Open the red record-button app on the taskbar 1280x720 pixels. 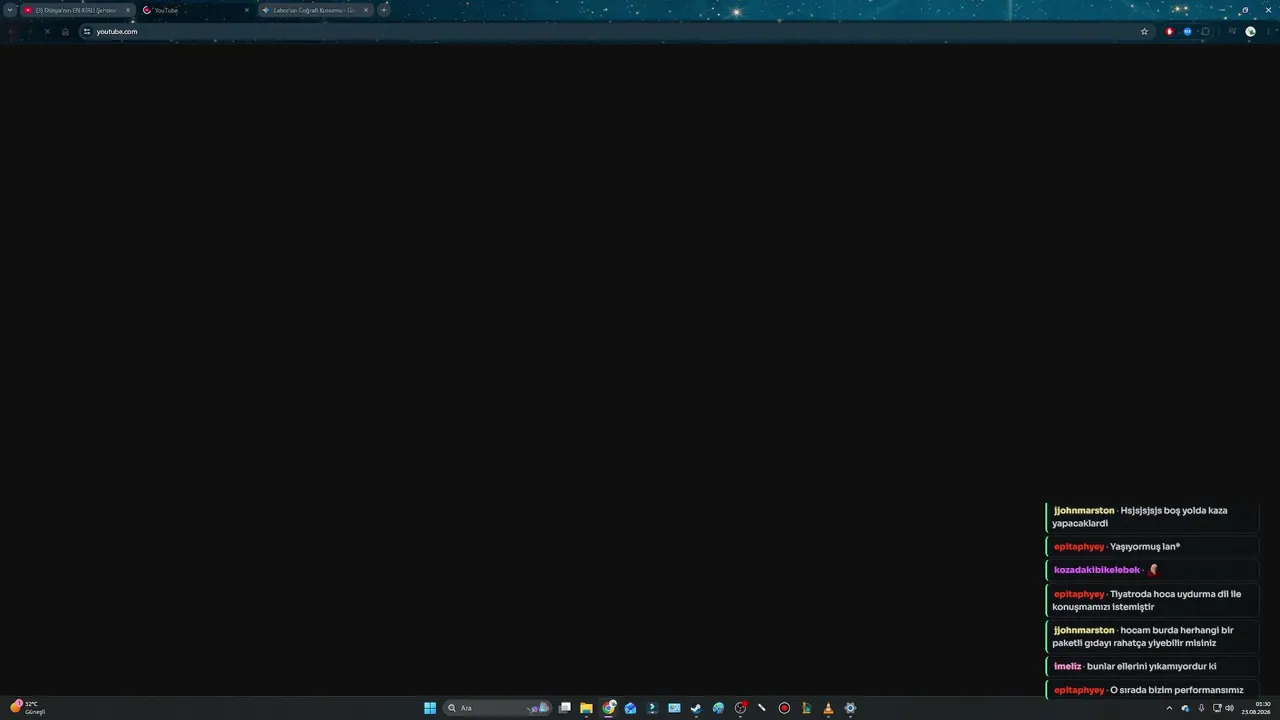pyautogui.click(x=784, y=708)
